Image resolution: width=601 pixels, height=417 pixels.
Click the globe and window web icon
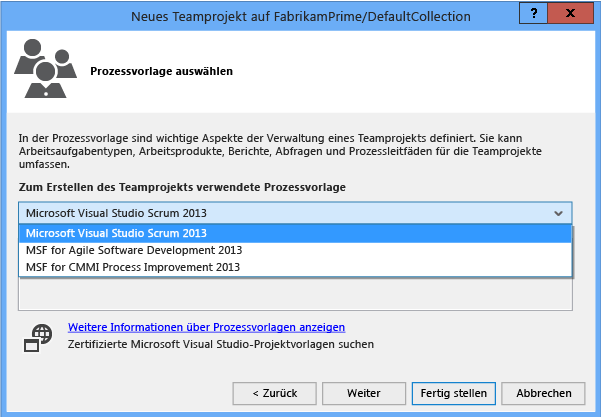point(38,338)
